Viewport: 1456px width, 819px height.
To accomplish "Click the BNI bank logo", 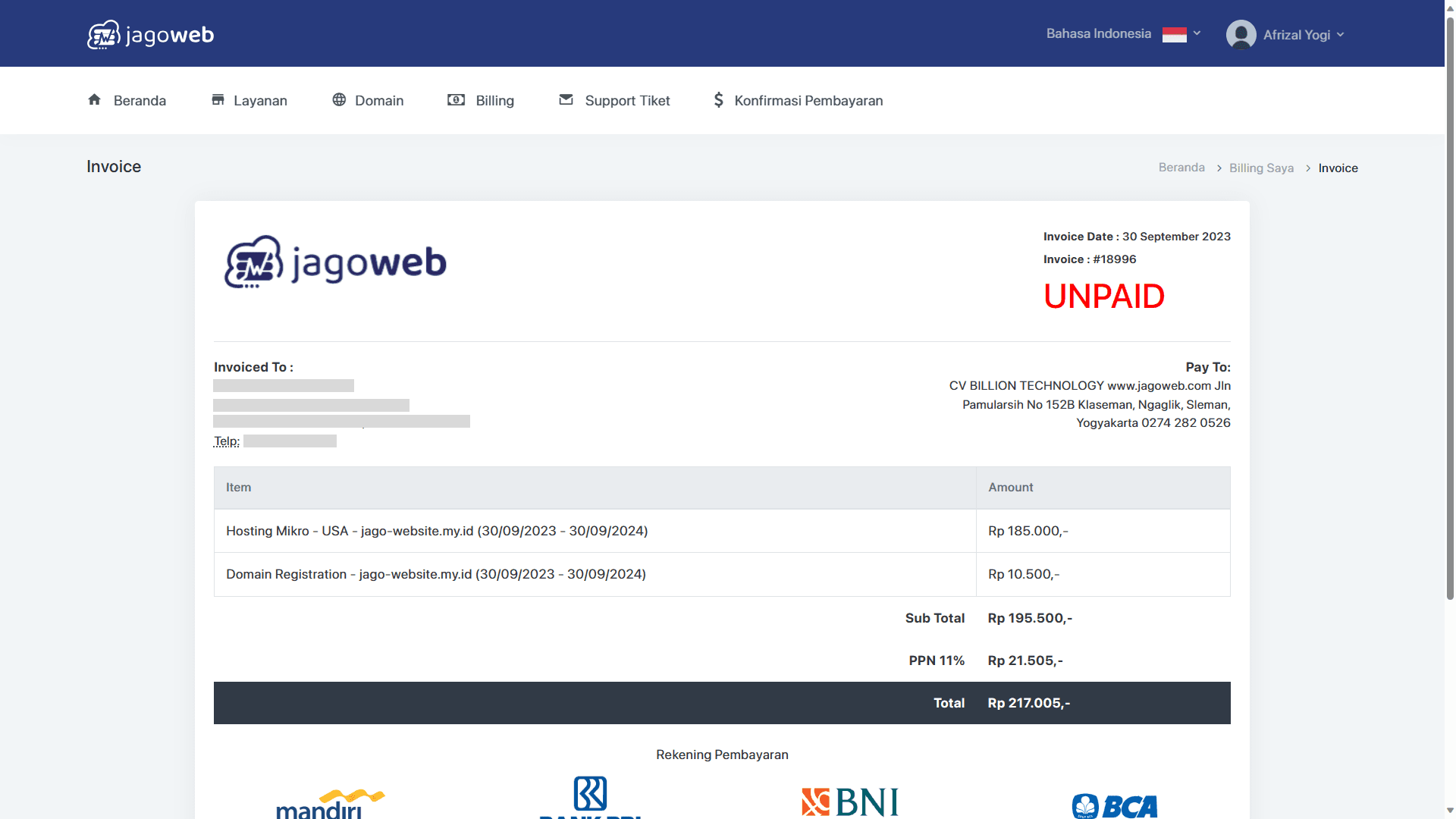I will tap(850, 802).
